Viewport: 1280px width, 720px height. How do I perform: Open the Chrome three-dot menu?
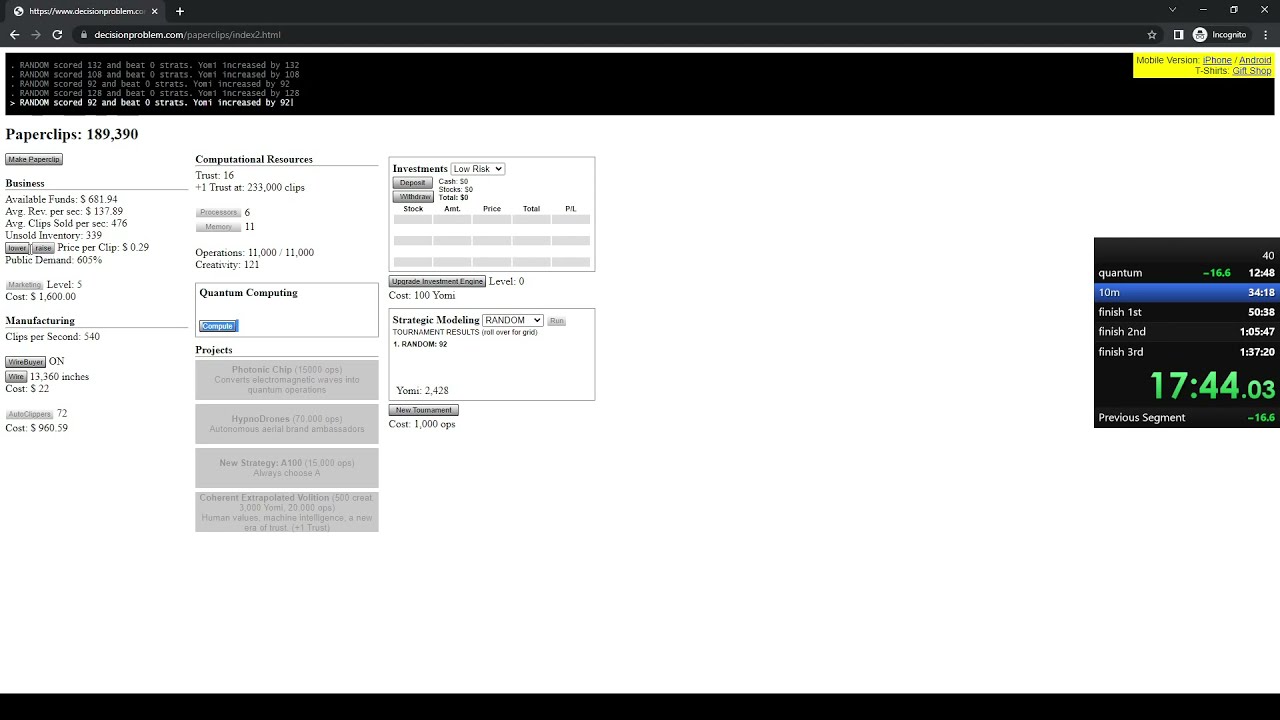(1266, 35)
